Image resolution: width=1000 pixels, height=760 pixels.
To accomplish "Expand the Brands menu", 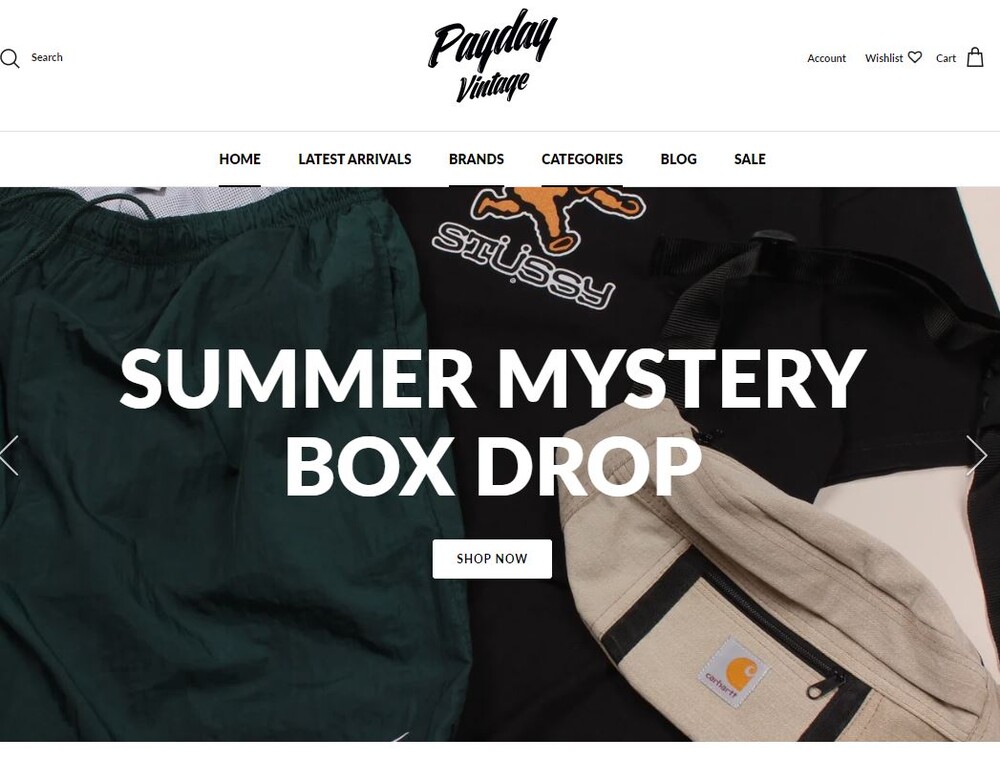I will click(x=476, y=159).
